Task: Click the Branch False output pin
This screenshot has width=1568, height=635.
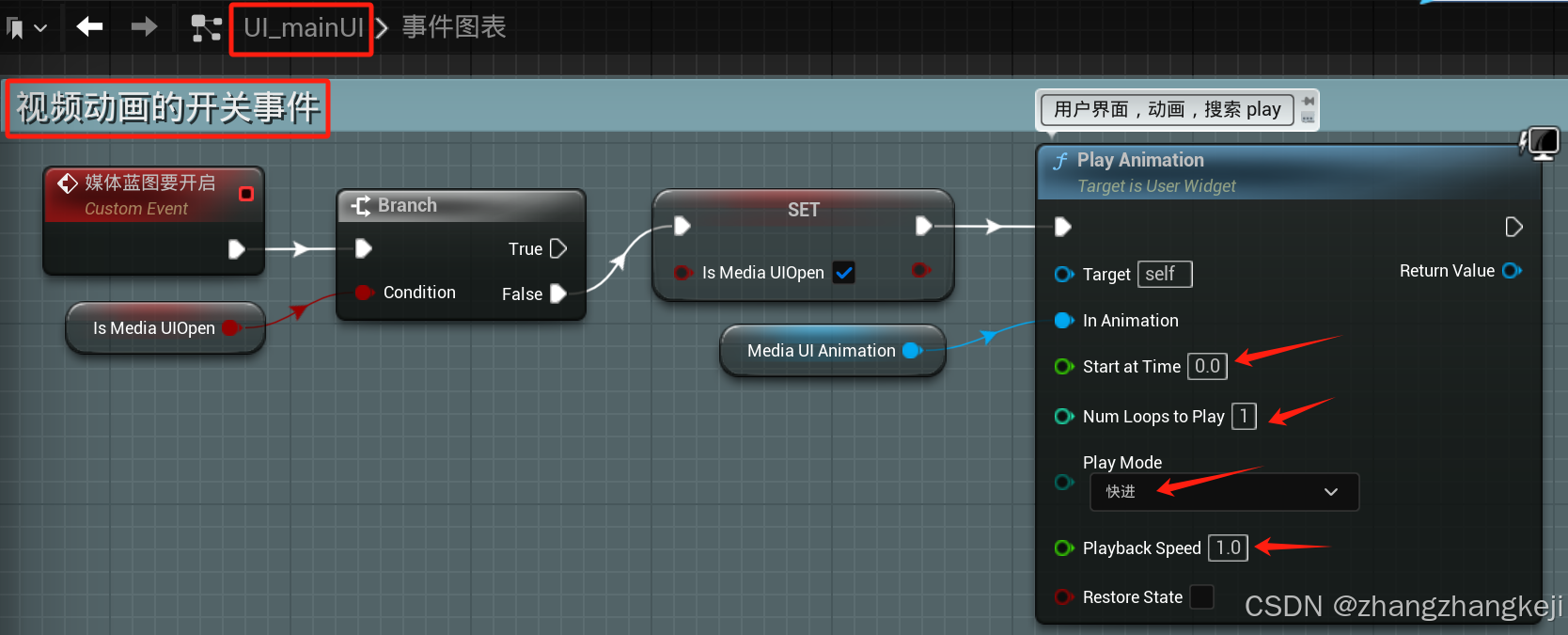Action: (x=558, y=294)
